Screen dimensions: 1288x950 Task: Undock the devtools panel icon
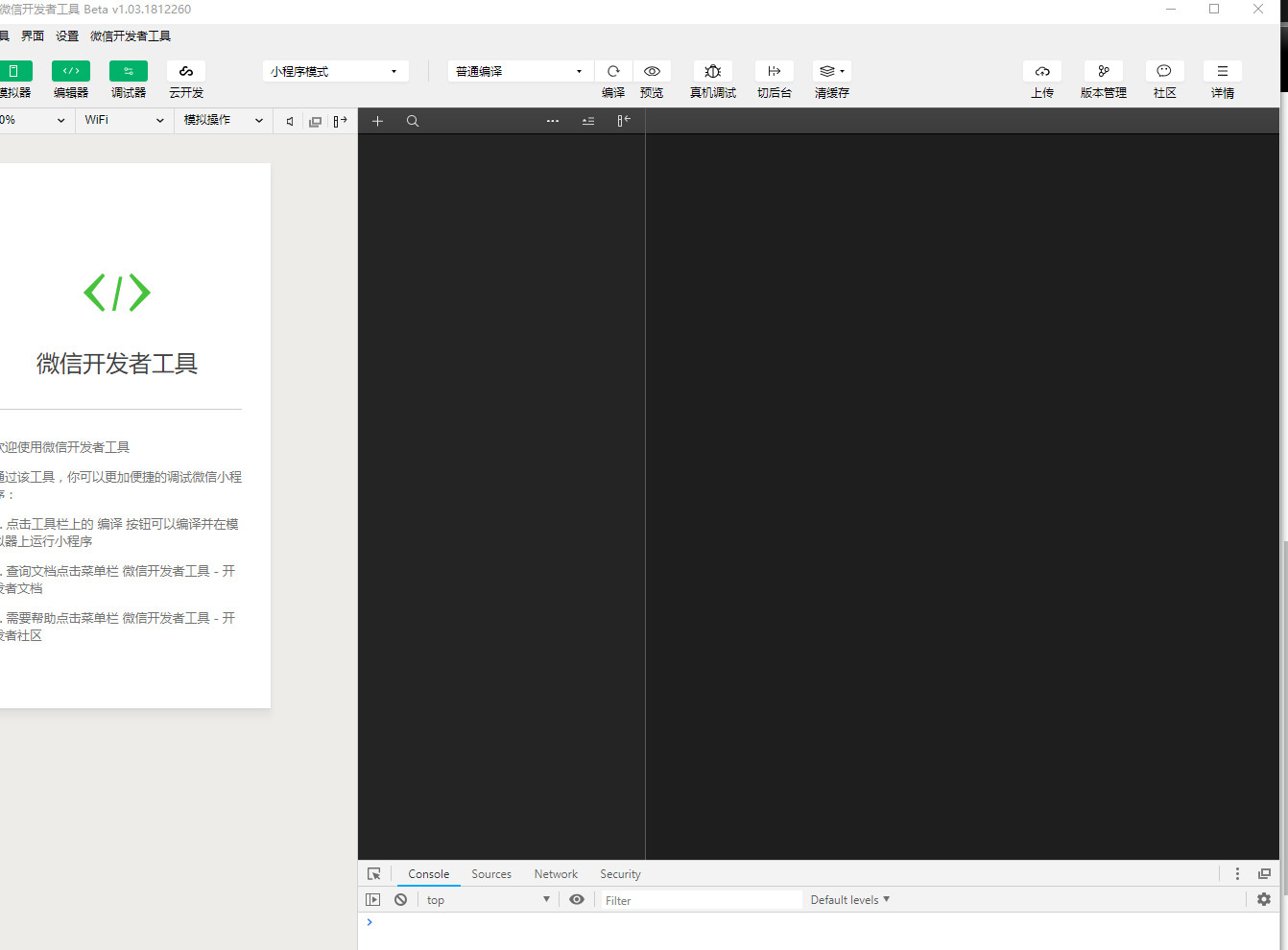click(x=1264, y=874)
